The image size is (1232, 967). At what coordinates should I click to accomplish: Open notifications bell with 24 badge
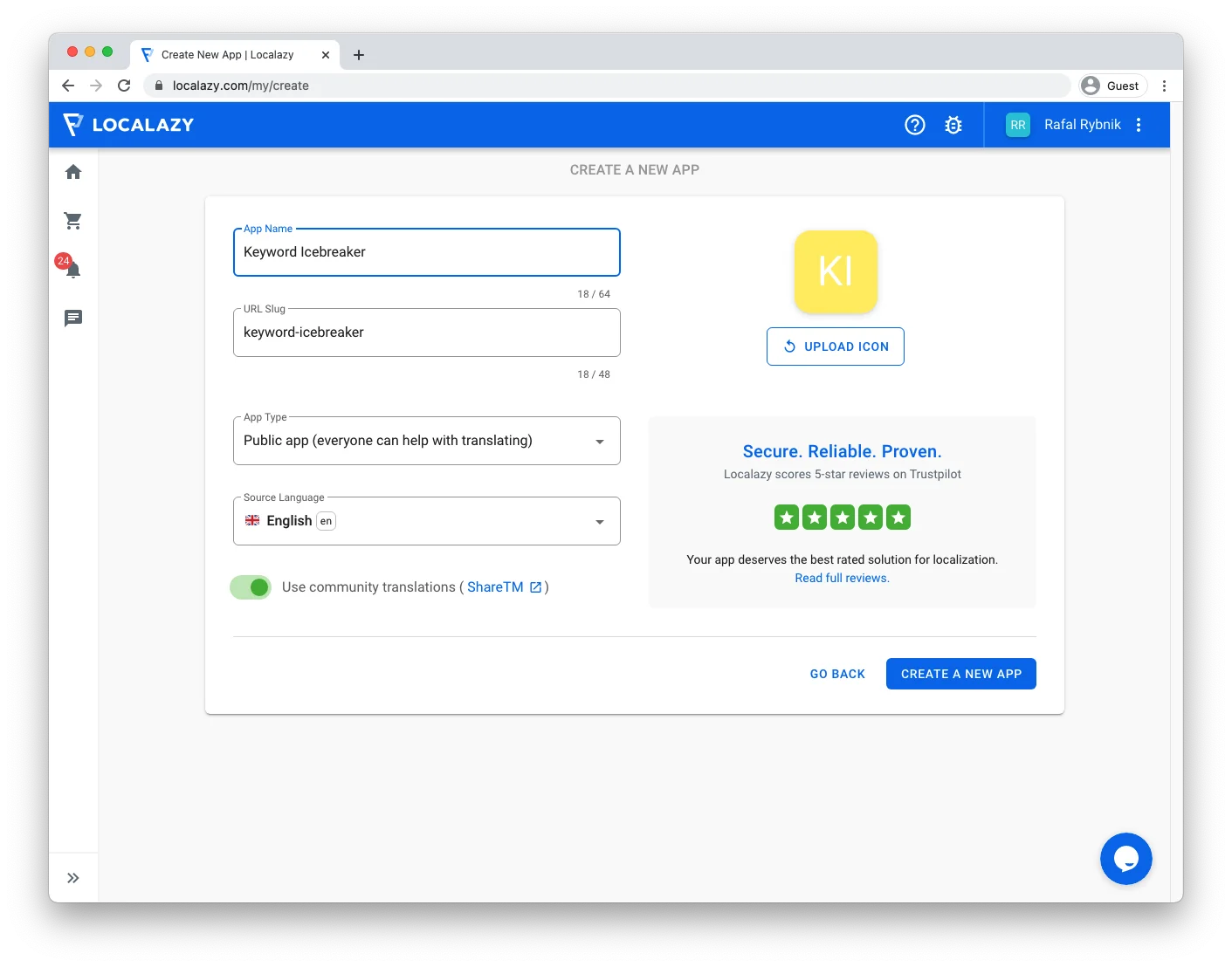(x=73, y=270)
